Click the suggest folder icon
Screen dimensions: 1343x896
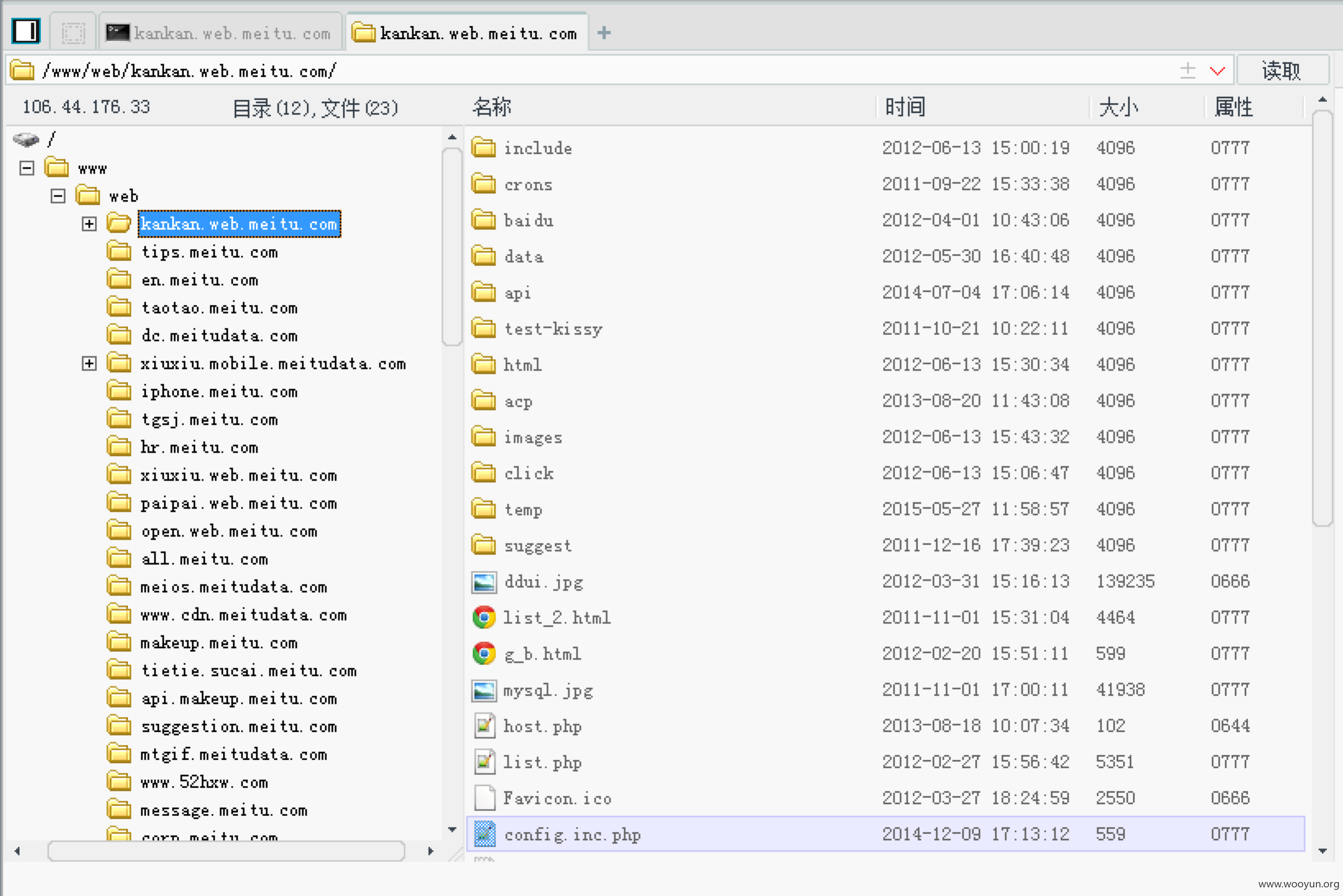click(484, 545)
